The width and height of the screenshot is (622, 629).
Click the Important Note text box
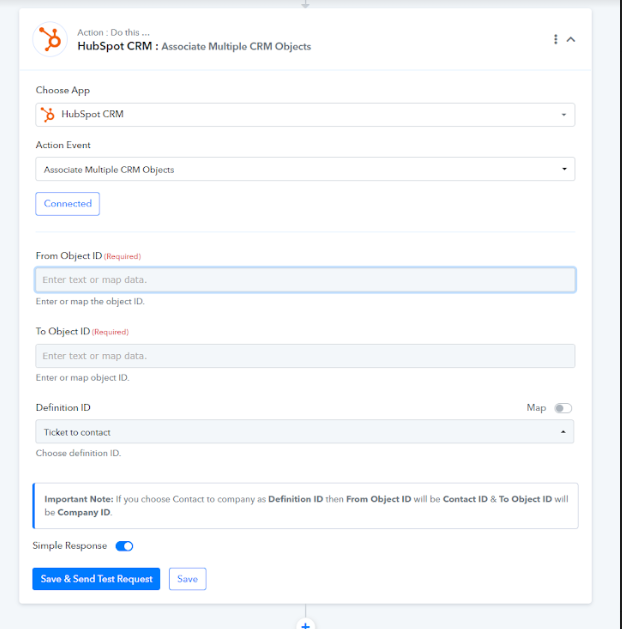coord(306,506)
